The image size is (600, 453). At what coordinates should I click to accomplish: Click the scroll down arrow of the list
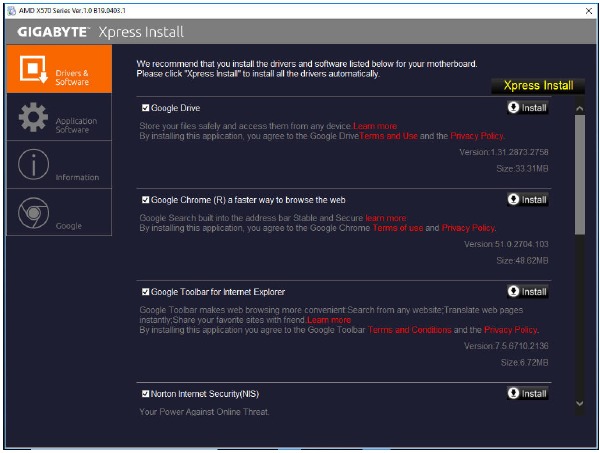pyautogui.click(x=579, y=403)
